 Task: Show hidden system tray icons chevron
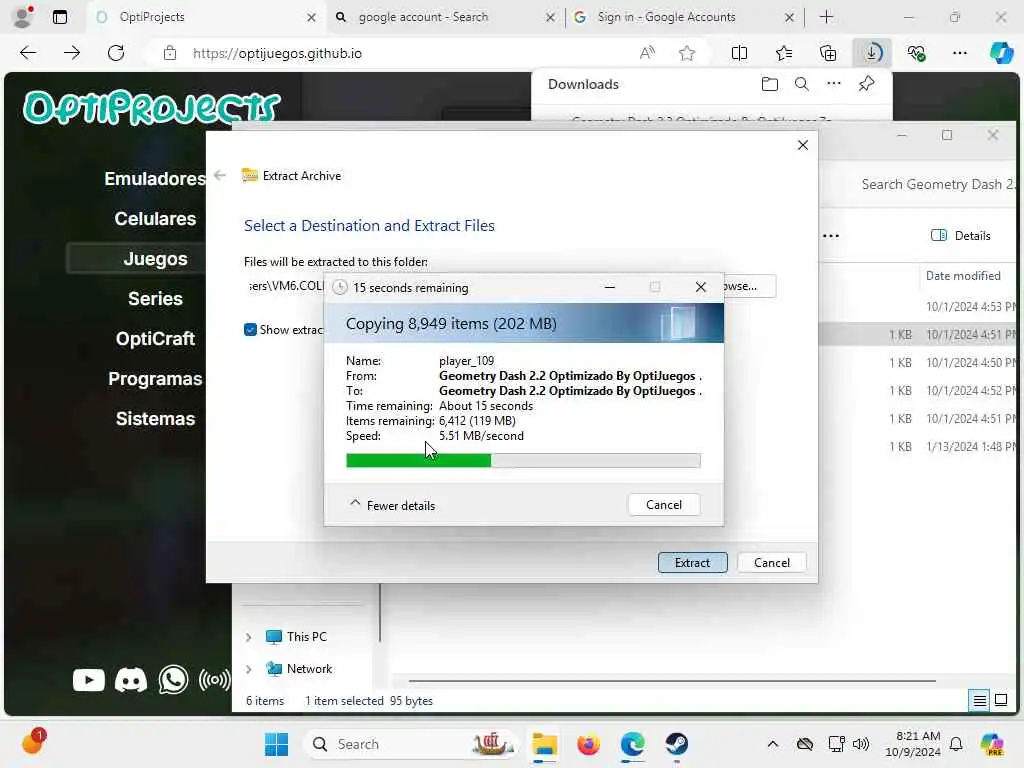click(x=773, y=744)
